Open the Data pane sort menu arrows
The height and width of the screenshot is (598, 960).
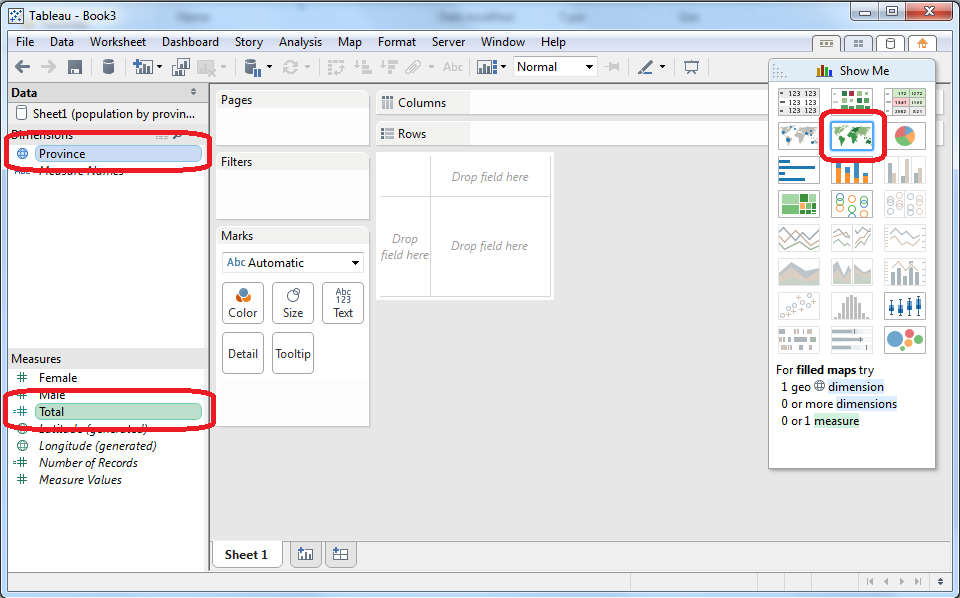coord(193,92)
